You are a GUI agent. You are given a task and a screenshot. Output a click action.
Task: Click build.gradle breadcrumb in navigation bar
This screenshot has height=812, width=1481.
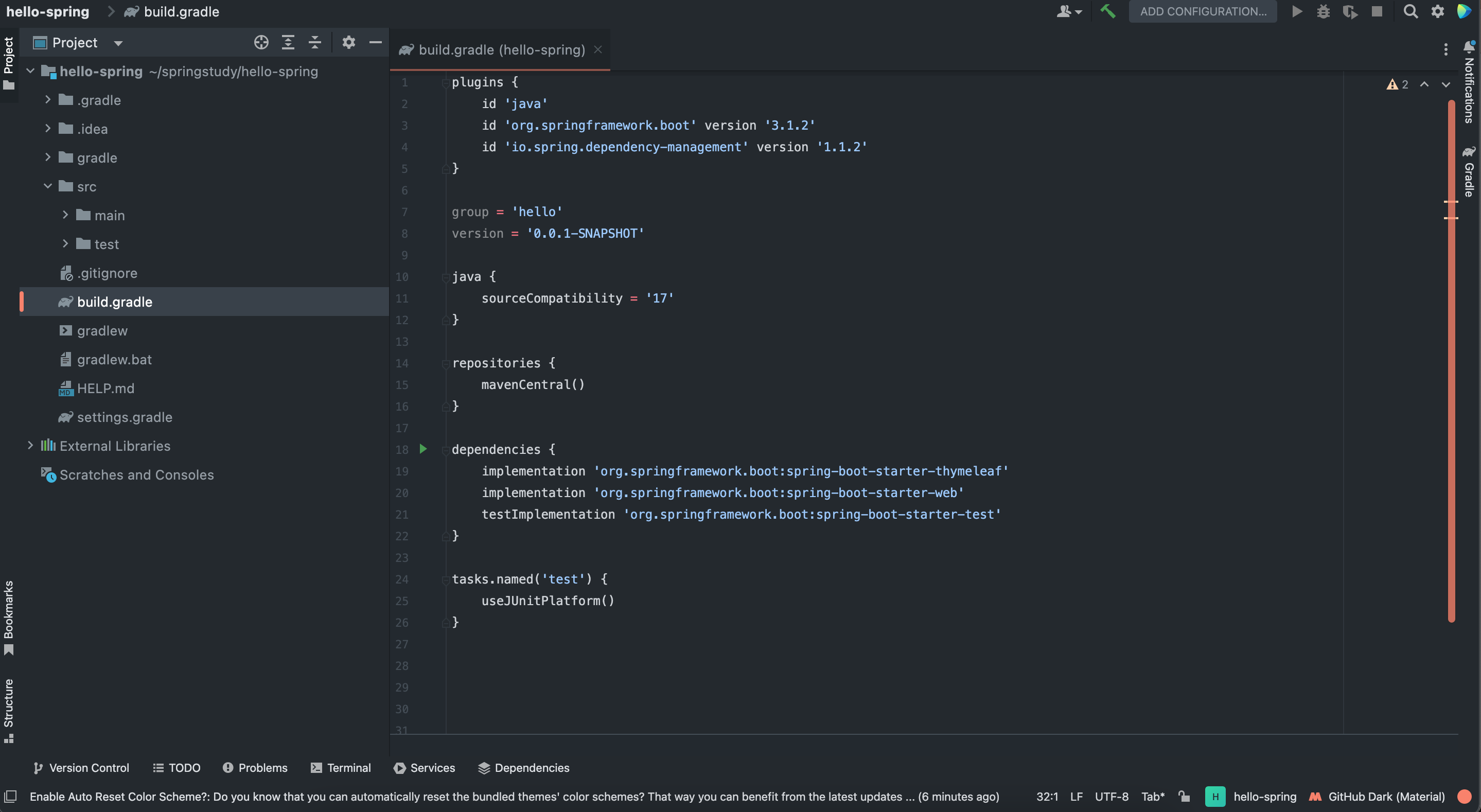pos(172,11)
